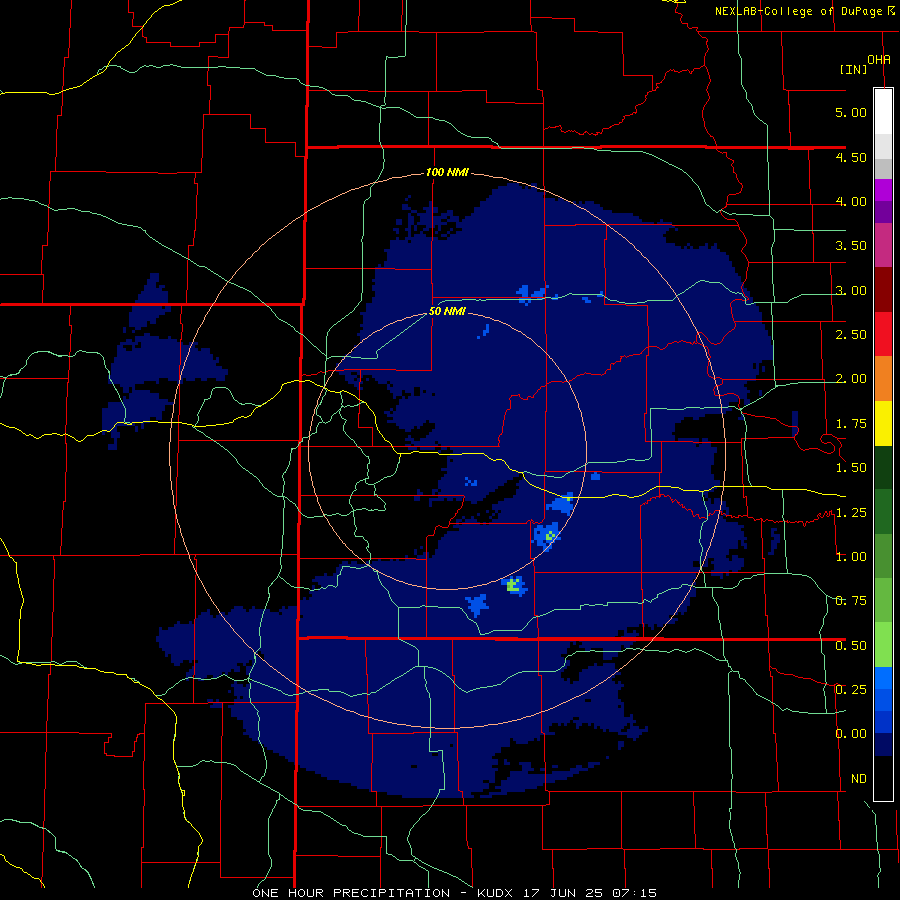The image size is (900, 900).
Task: Select the 2.50 legend value
Action: click(x=851, y=335)
